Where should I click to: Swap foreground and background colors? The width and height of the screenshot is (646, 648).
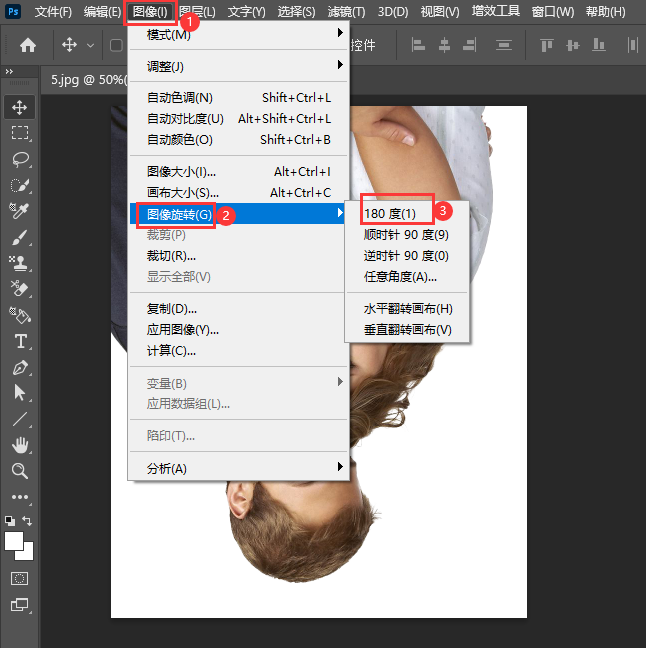tap(27, 521)
